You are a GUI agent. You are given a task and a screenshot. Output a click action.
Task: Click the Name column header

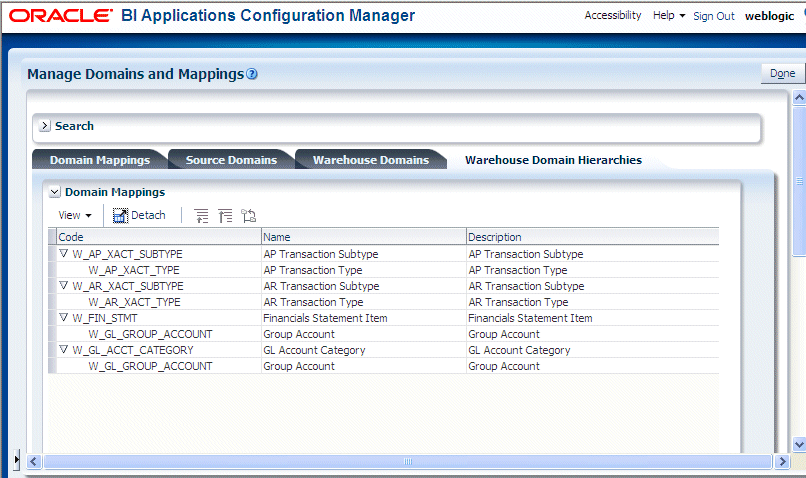tap(363, 237)
